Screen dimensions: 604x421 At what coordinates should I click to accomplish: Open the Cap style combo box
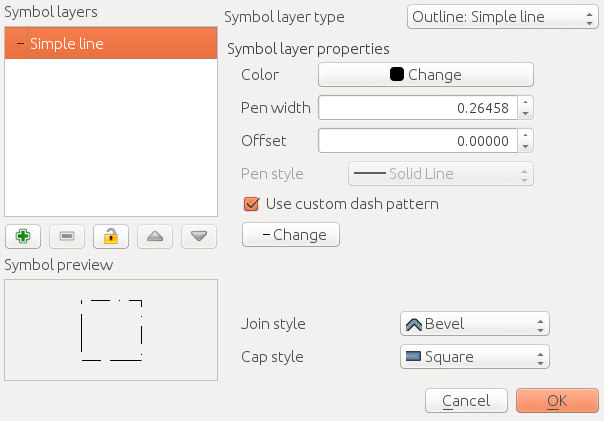click(x=475, y=357)
